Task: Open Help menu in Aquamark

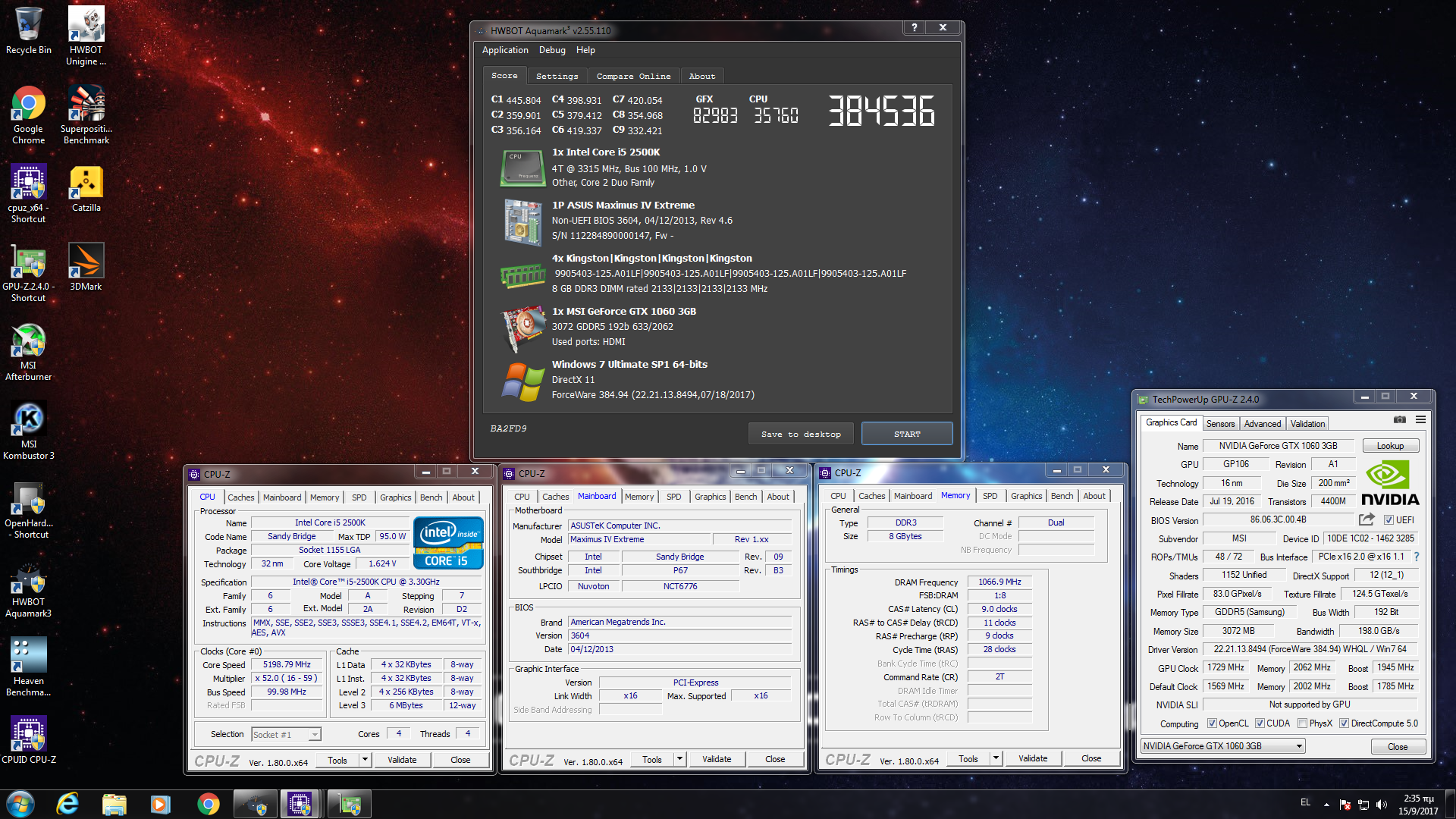Action: [585, 50]
